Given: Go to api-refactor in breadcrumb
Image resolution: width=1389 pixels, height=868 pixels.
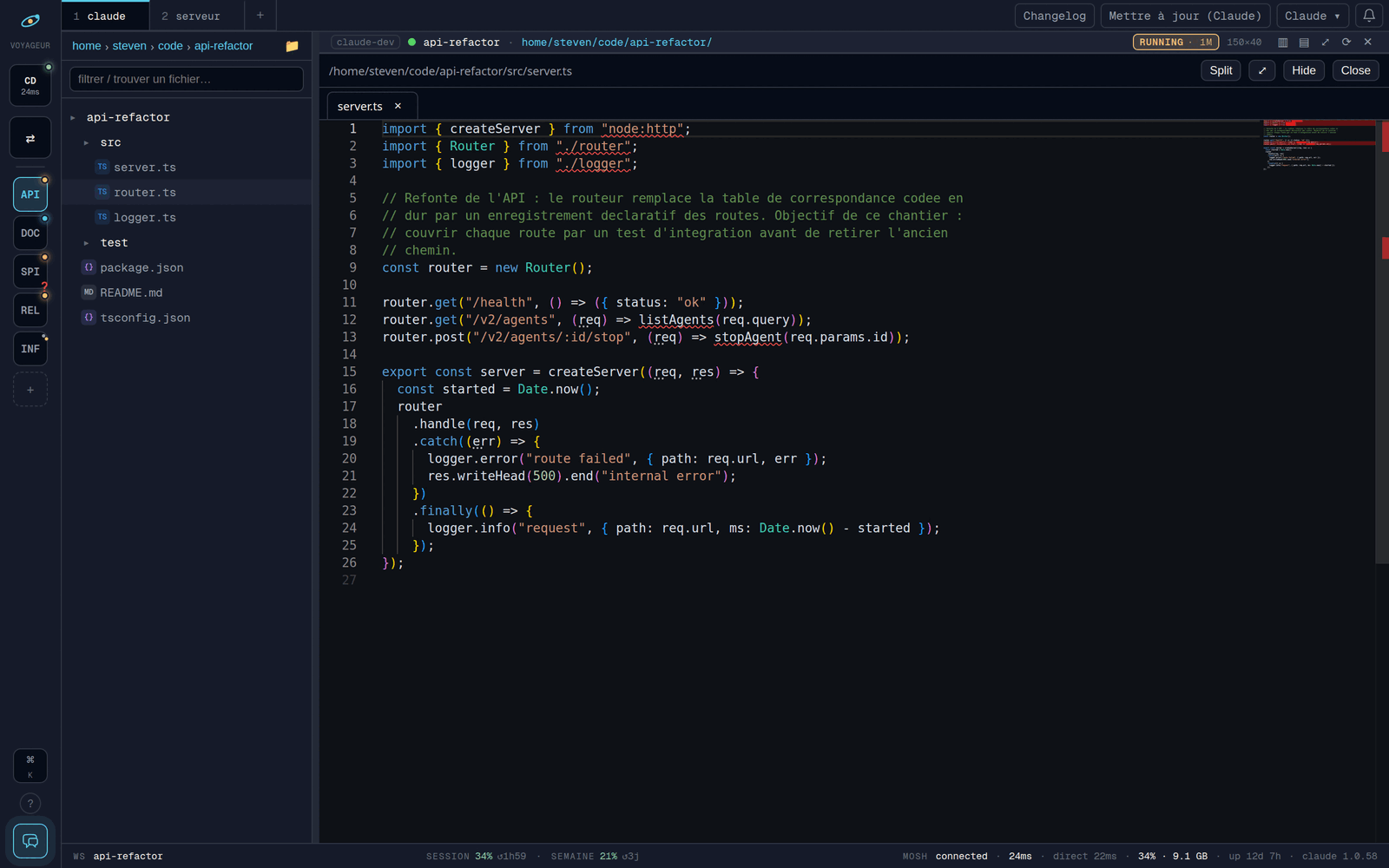Looking at the screenshot, I should (223, 46).
